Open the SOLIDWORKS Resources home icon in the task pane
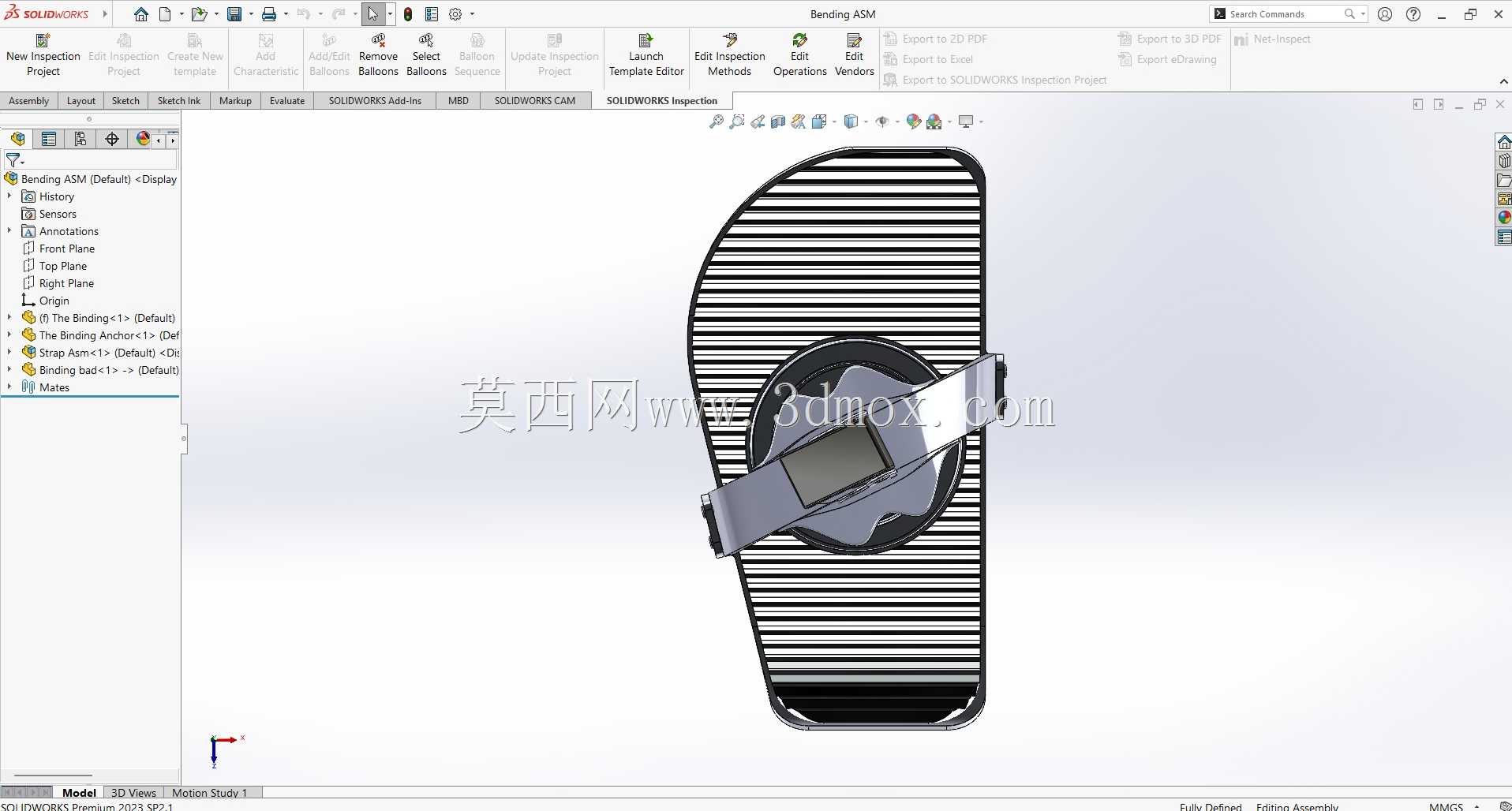This screenshot has height=811, width=1512. [1504, 142]
